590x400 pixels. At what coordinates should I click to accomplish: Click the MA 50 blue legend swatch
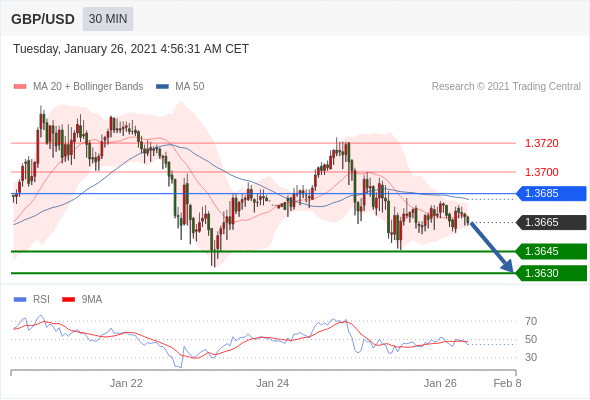click(162, 87)
